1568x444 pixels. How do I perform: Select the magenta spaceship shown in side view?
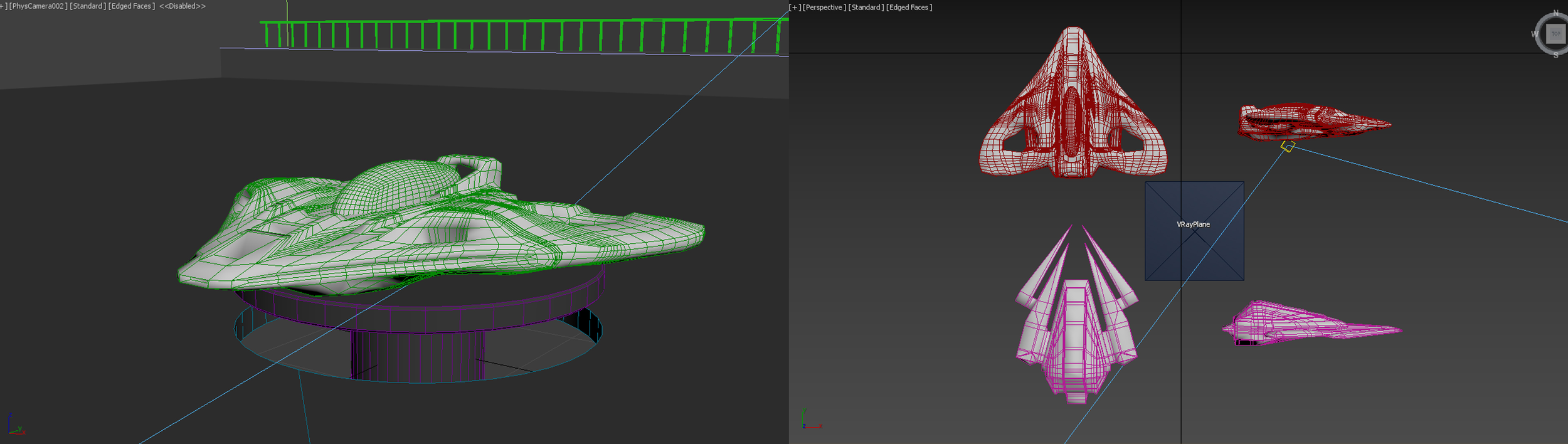tap(1311, 324)
